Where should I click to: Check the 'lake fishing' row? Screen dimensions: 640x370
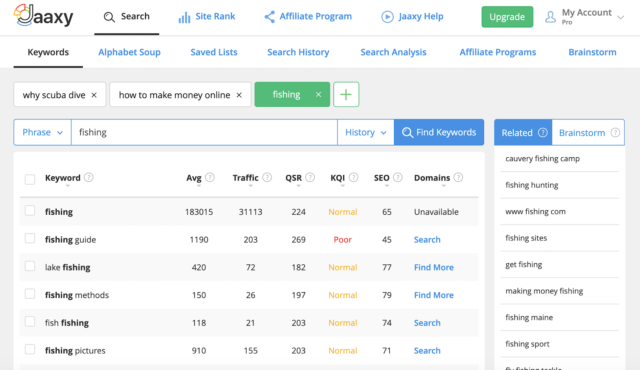(x=30, y=266)
